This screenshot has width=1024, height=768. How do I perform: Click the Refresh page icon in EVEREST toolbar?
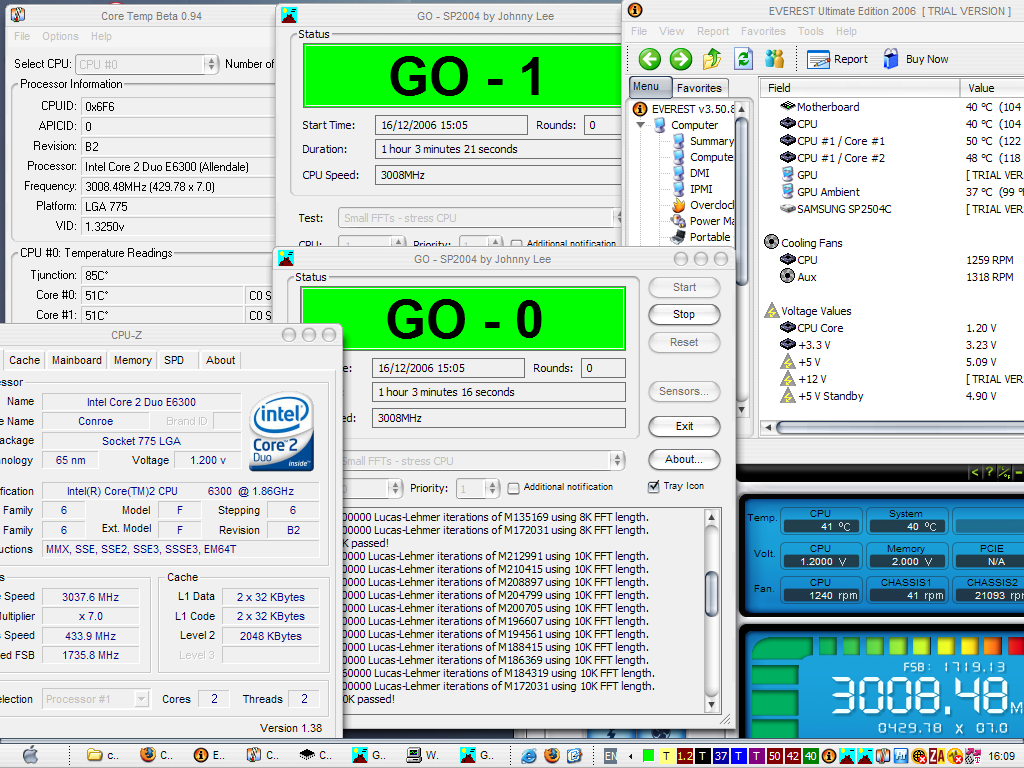click(x=743, y=59)
